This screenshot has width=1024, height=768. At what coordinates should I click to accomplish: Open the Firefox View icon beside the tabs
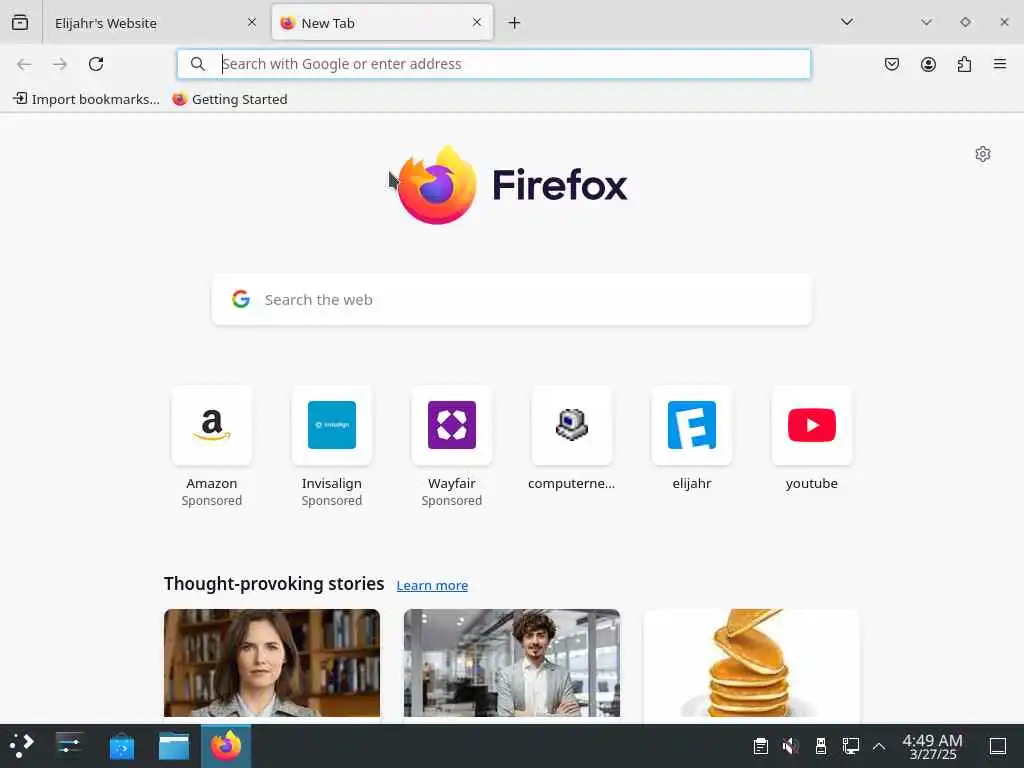point(20,22)
